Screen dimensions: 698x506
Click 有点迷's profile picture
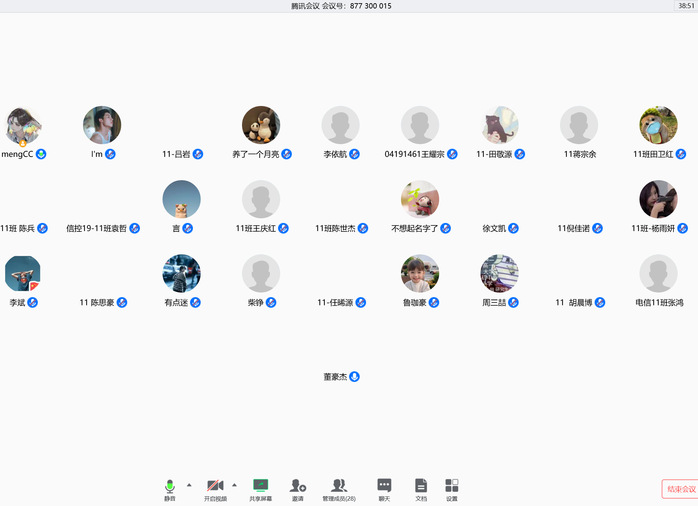181,273
